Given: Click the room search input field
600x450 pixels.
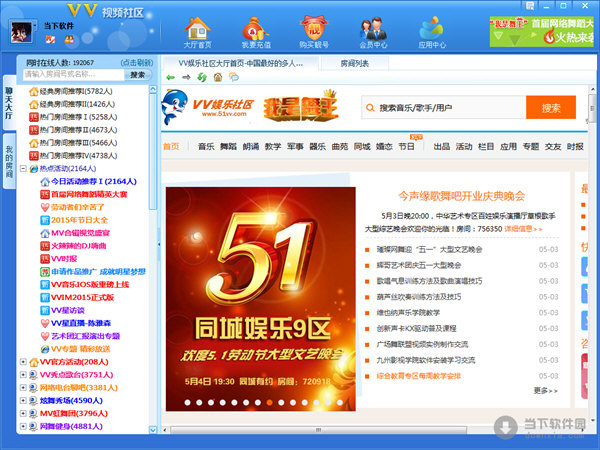Looking at the screenshot, I should [74, 74].
